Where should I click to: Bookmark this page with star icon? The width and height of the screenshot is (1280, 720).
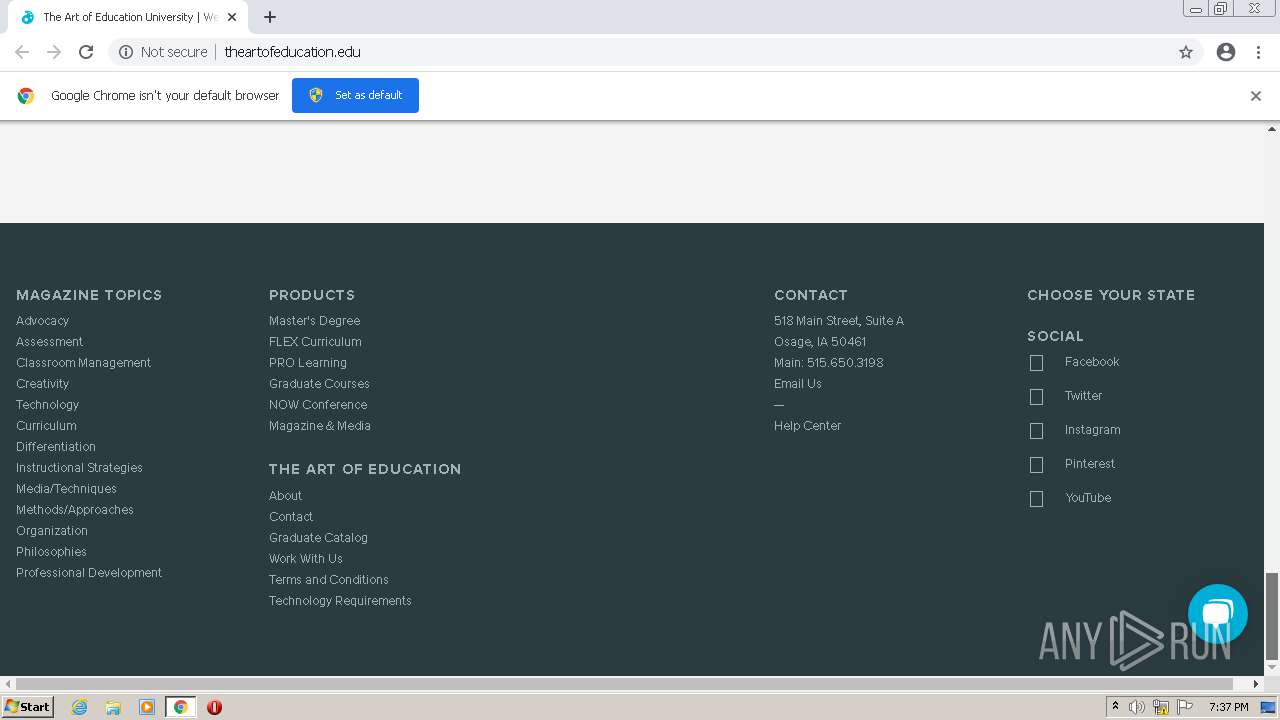click(1186, 52)
